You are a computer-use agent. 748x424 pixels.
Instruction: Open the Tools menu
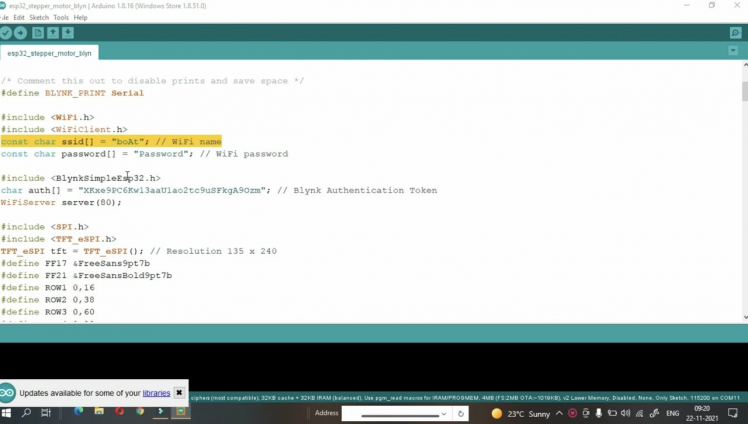click(61, 18)
